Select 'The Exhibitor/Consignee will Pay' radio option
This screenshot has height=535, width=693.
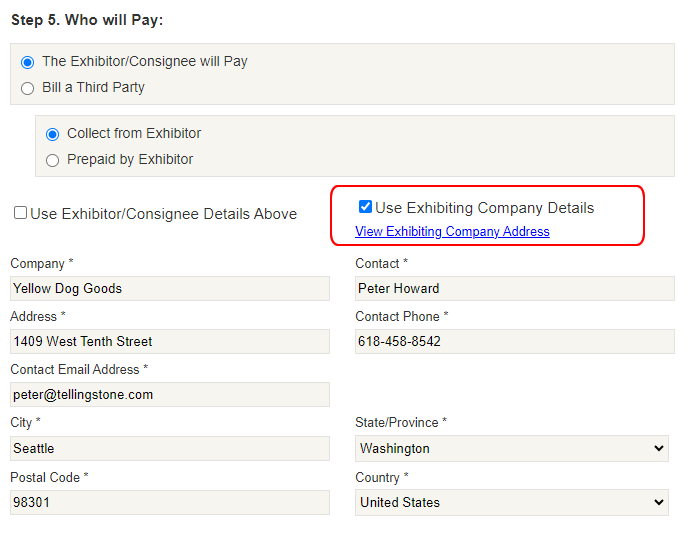pyautogui.click(x=28, y=62)
